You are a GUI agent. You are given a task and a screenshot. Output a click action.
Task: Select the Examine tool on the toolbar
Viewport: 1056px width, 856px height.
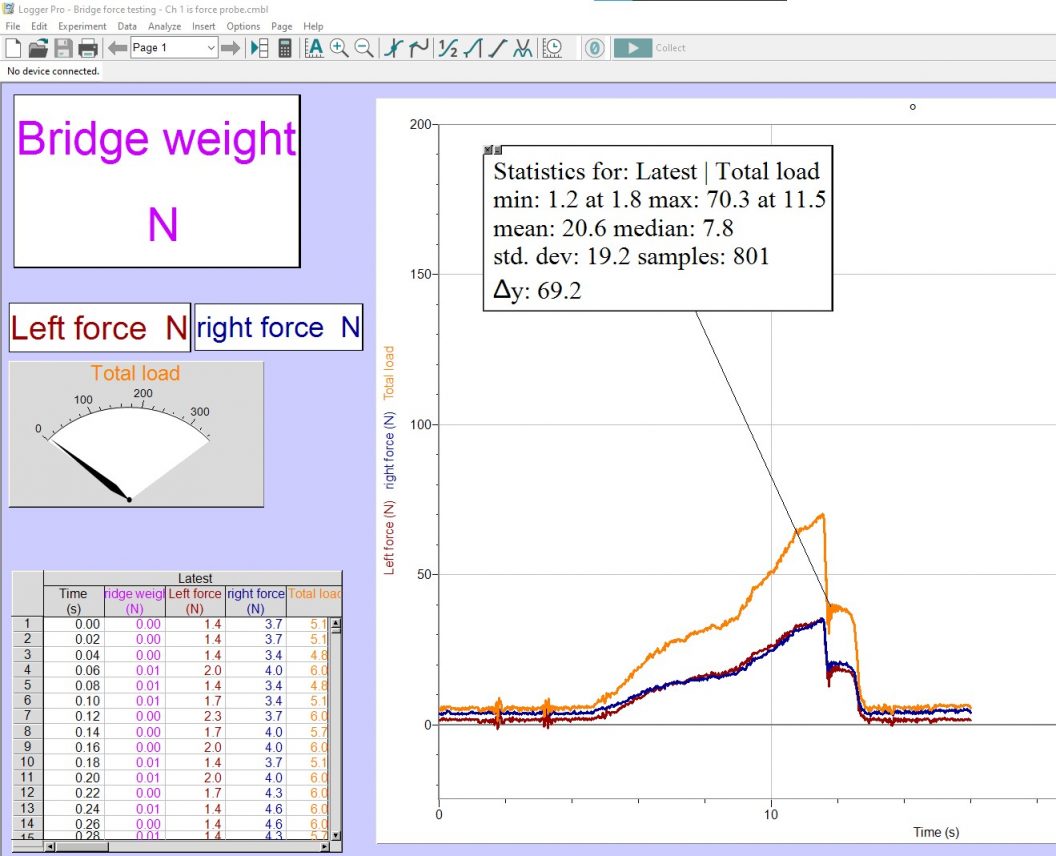tap(395, 48)
